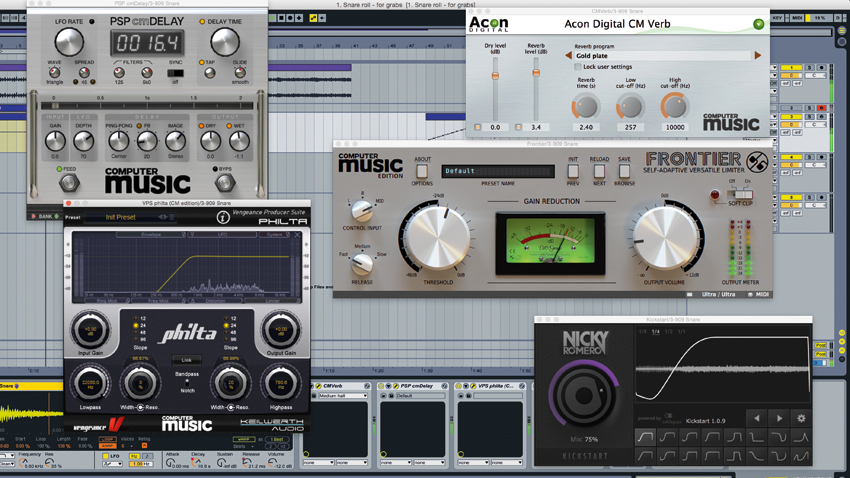Open Kickstart settings gear icon
850x478 pixels.
(801, 418)
